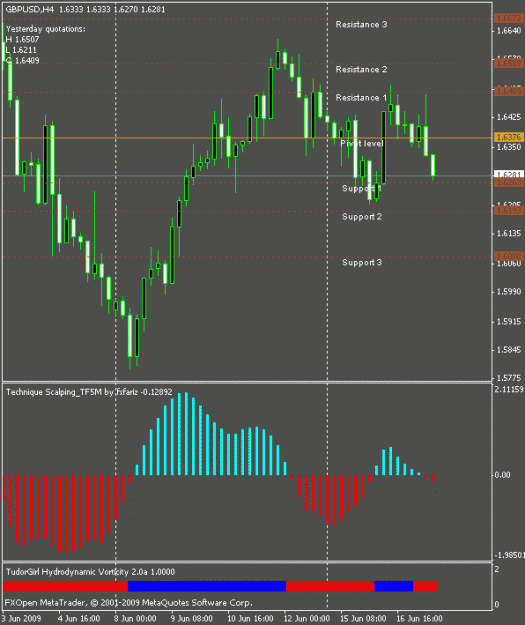The width and height of the screenshot is (525, 625).
Task: Click the -1.9850 indicator scale value
Action: point(509,555)
